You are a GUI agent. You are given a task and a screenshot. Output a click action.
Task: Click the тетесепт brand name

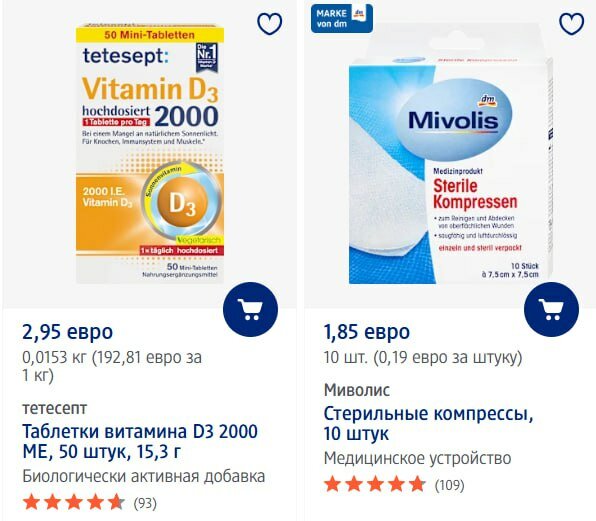(55, 409)
